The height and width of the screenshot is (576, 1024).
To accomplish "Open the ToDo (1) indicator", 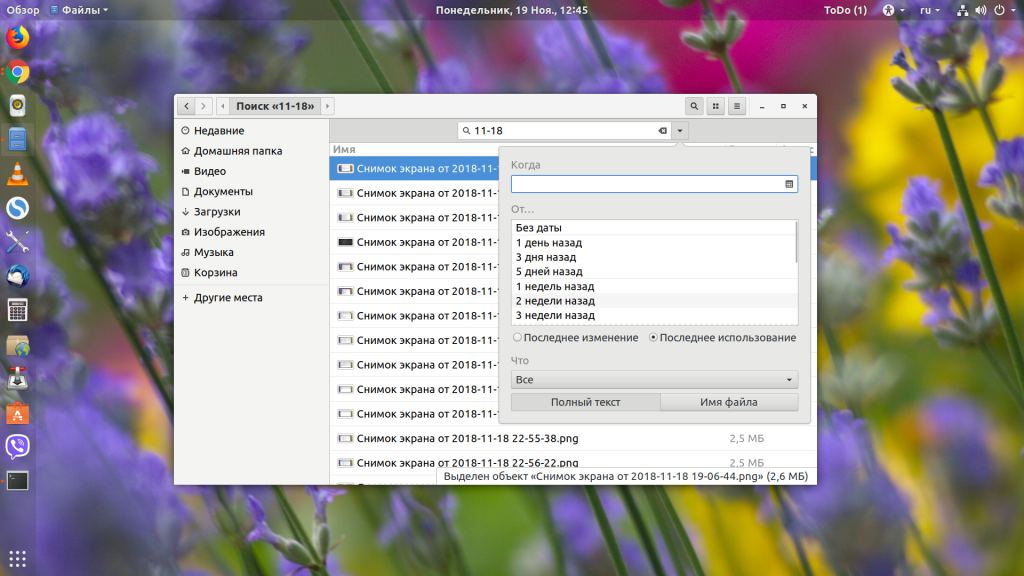I will tap(845, 10).
